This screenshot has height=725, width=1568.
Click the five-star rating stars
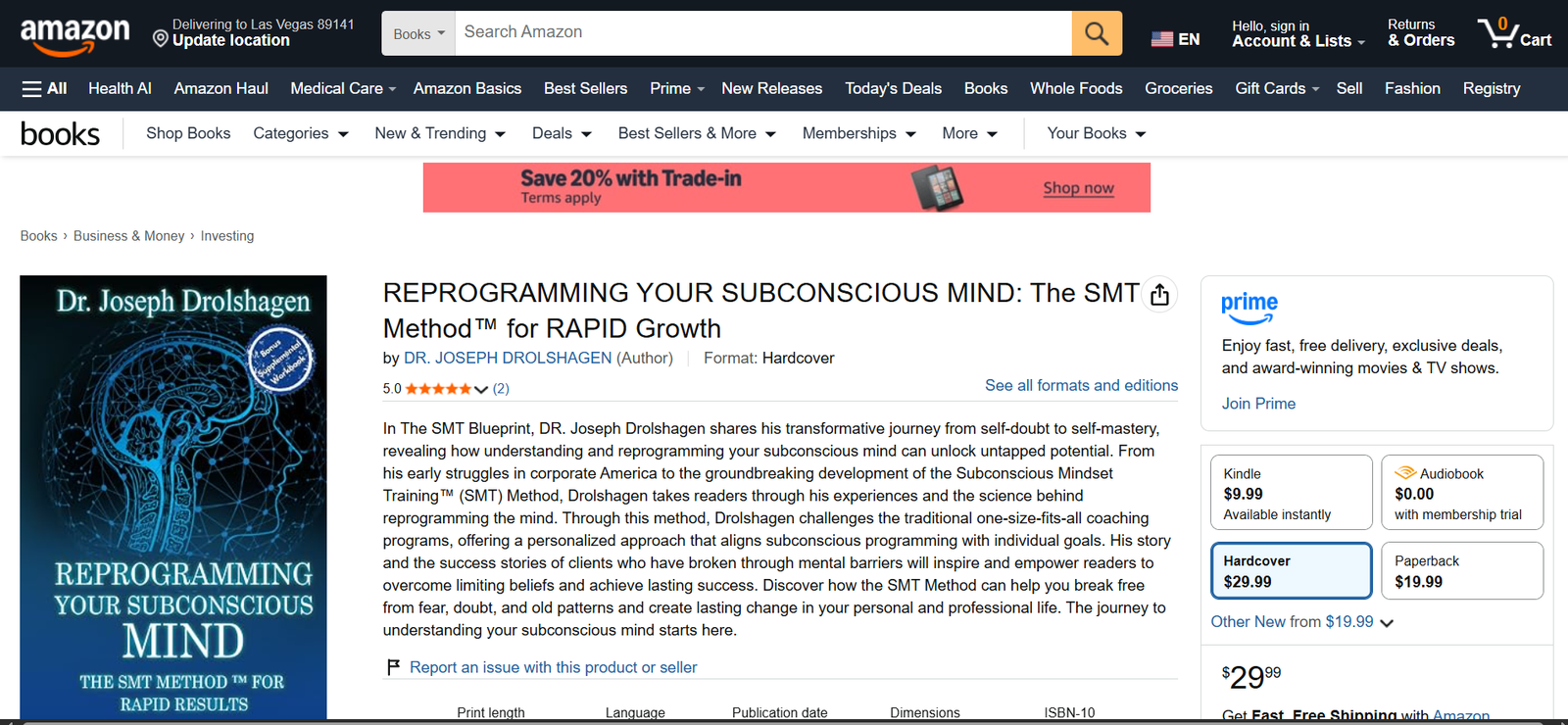(x=438, y=389)
